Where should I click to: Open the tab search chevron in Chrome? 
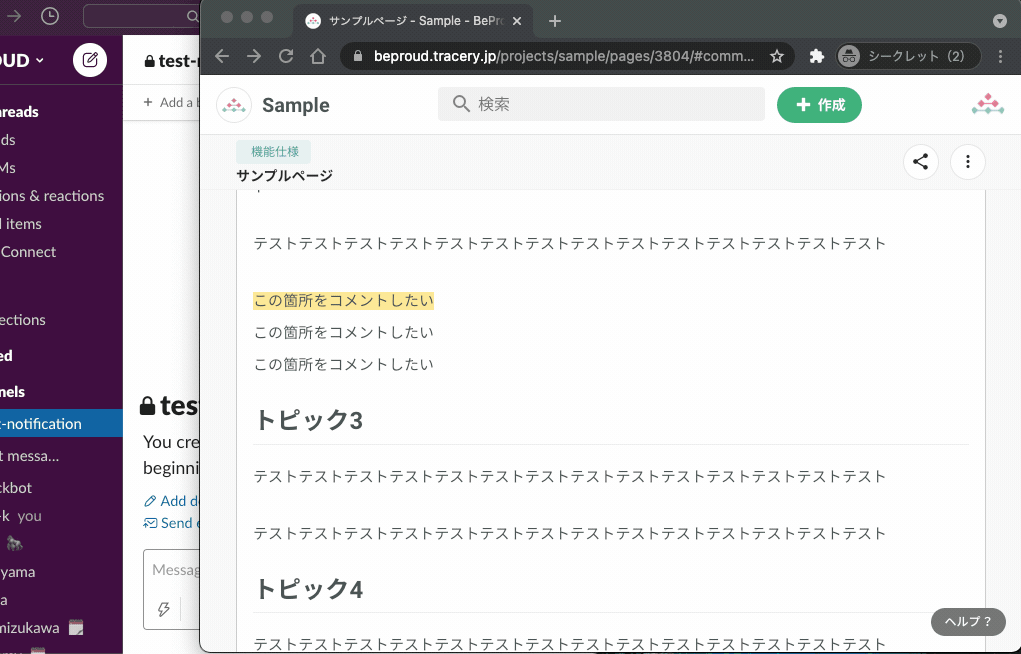[x=999, y=20]
